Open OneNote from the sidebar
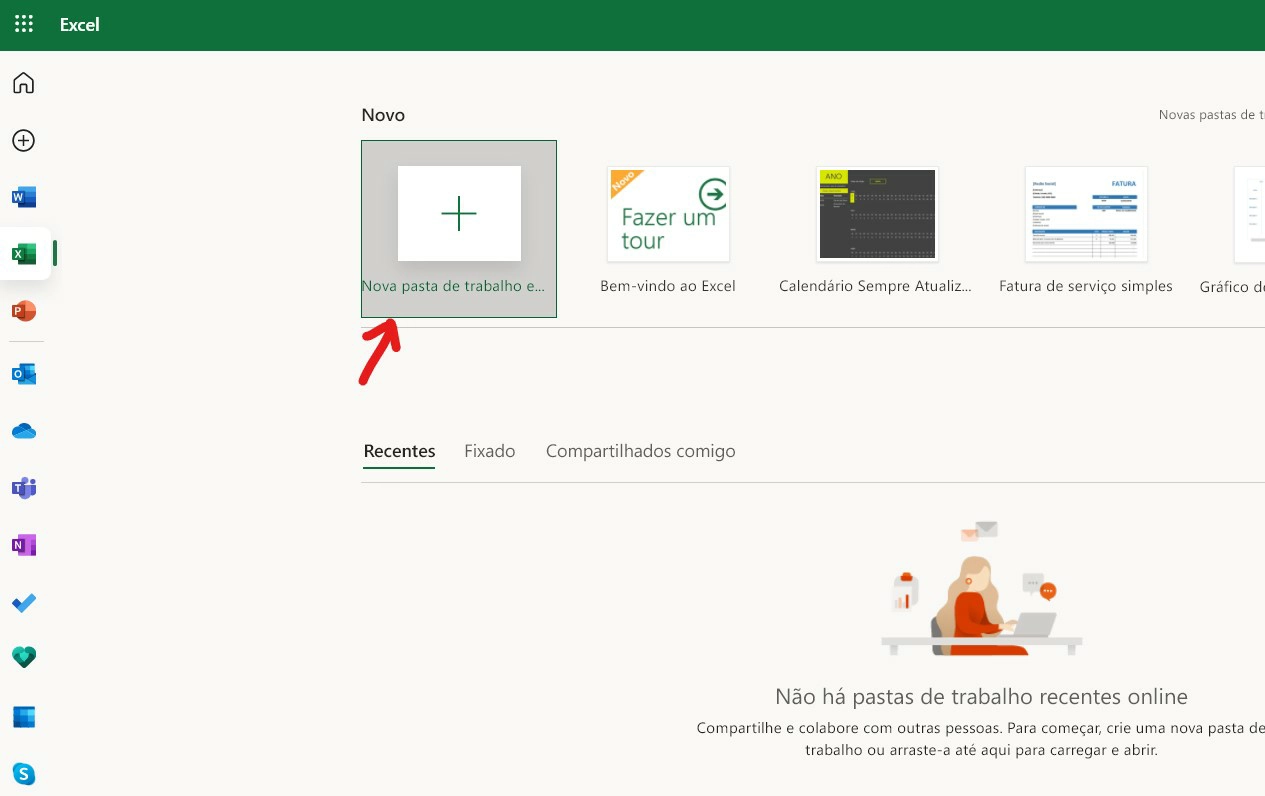Image resolution: width=1265 pixels, height=796 pixels. pyautogui.click(x=24, y=545)
